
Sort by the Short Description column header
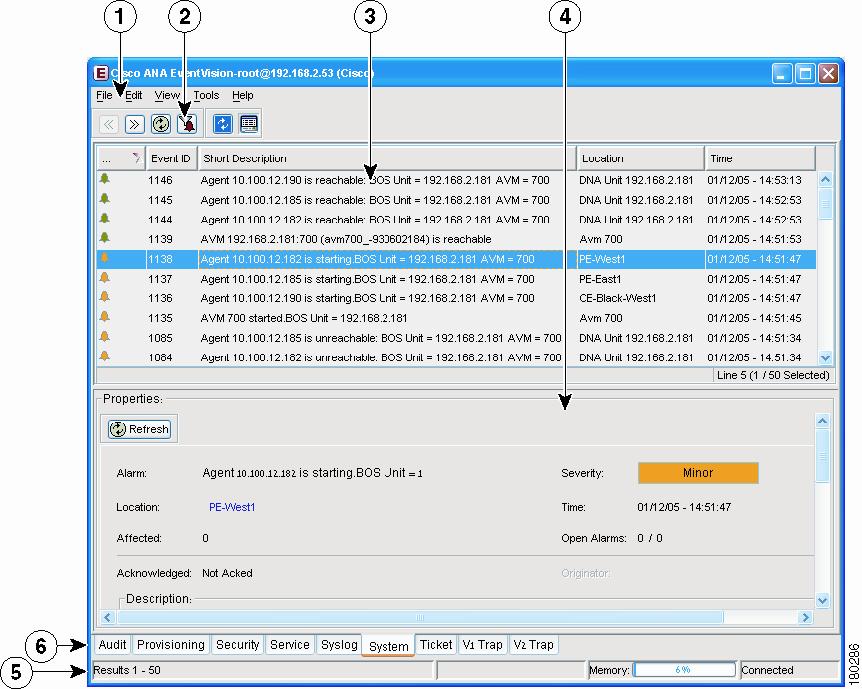pyautogui.click(x=386, y=158)
